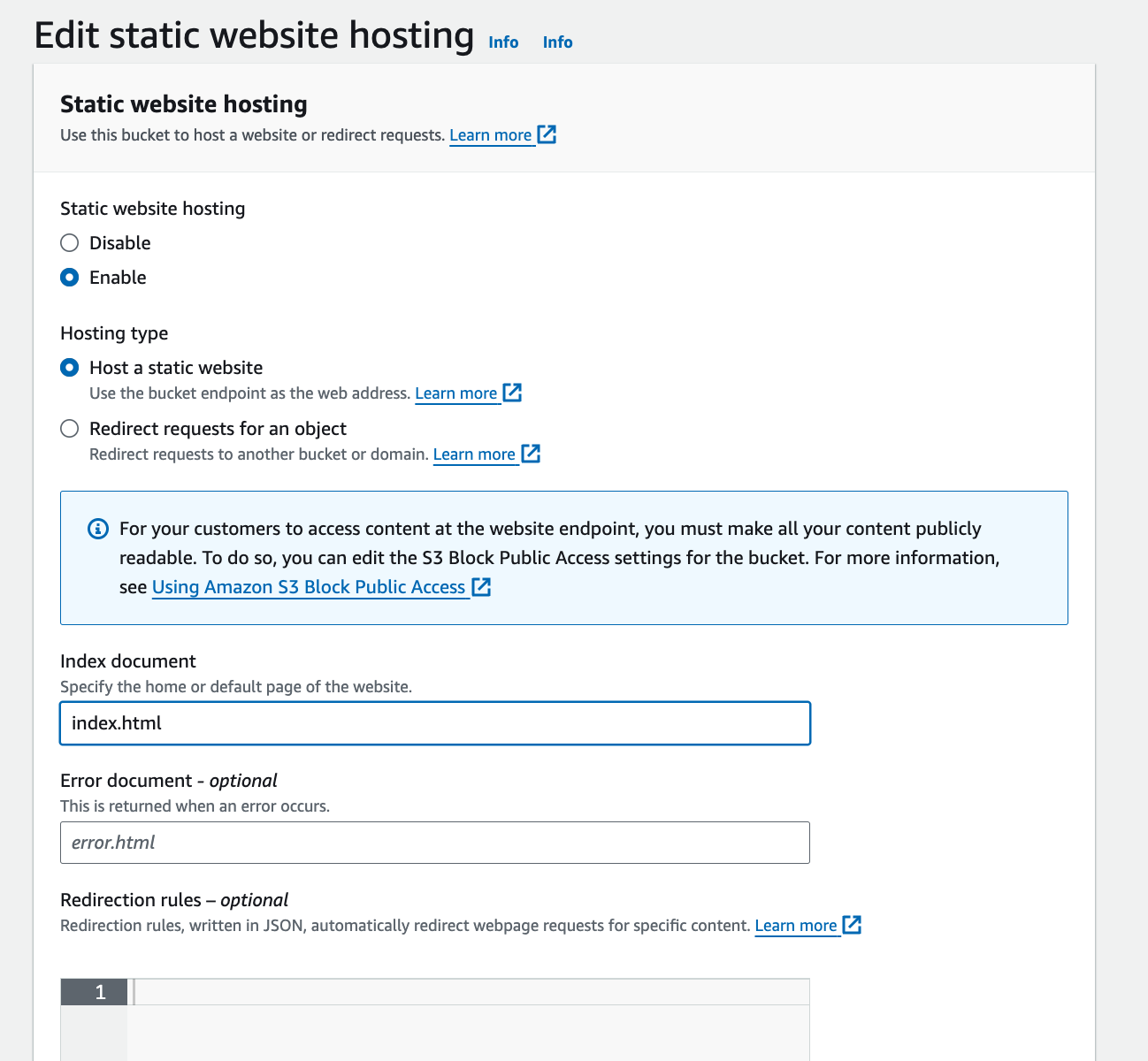
Task: Click external icon next to bucket endpoint Learn more
Action: (513, 393)
